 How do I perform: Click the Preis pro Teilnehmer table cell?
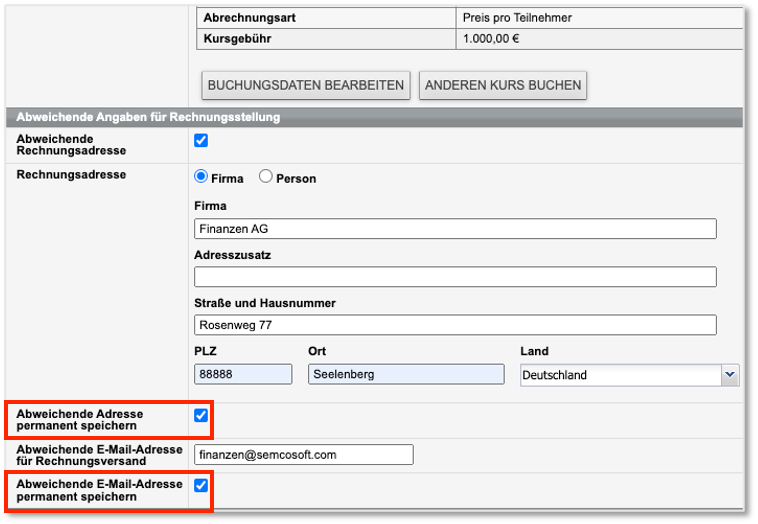pos(517,17)
